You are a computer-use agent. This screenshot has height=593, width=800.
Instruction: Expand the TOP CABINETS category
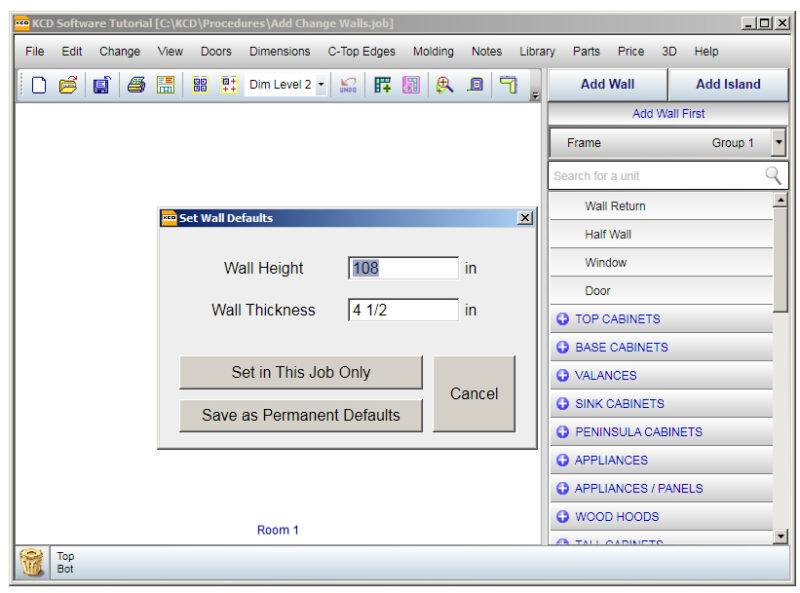pyautogui.click(x=562, y=319)
